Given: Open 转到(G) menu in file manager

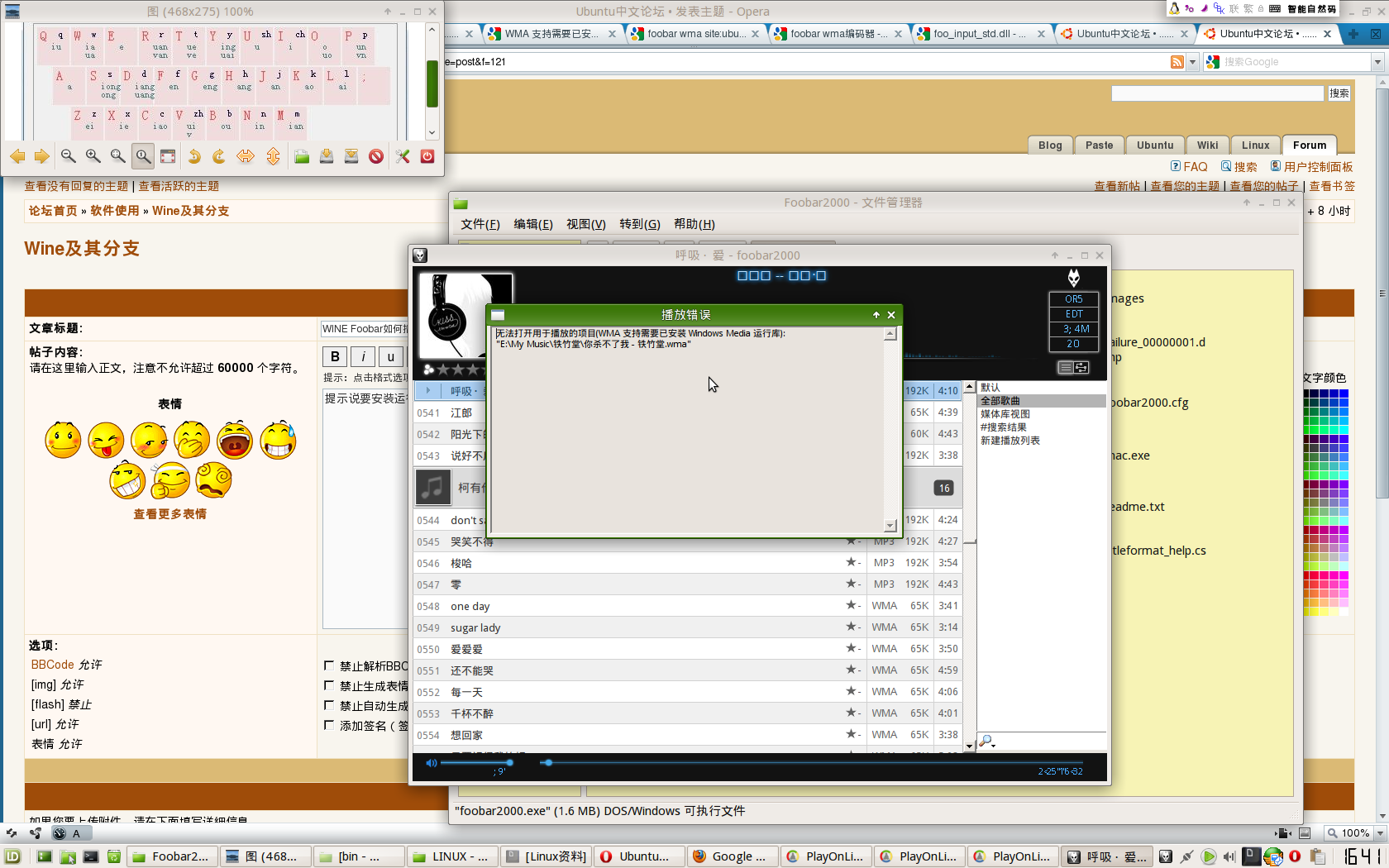Looking at the screenshot, I should (640, 224).
